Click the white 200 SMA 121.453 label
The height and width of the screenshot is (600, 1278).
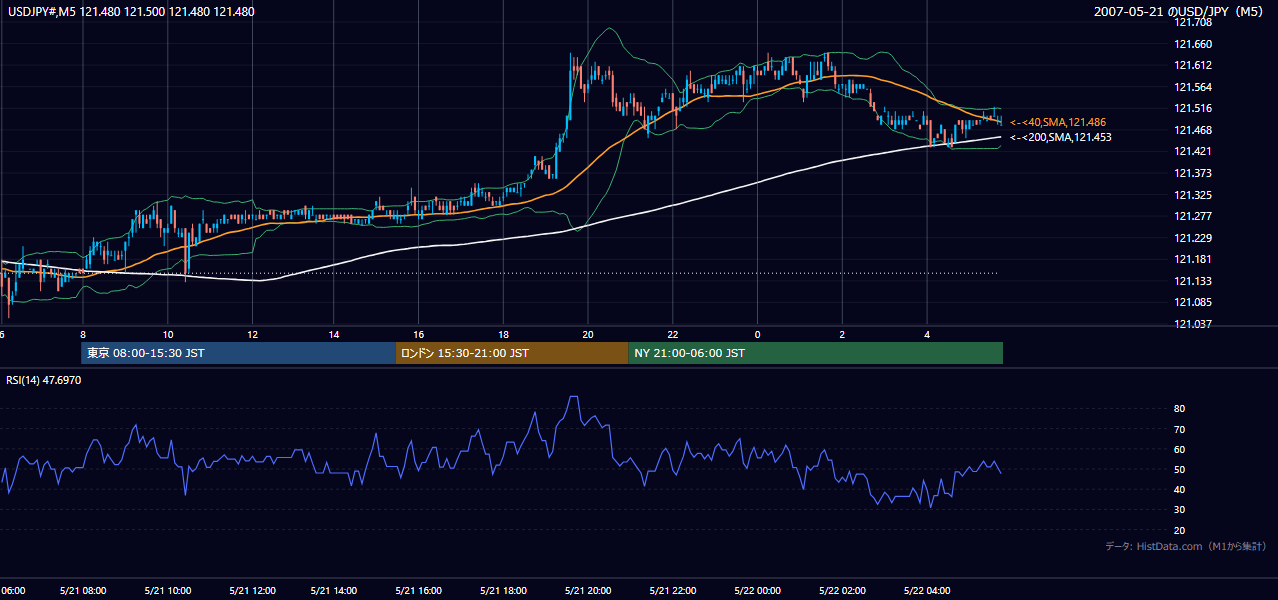point(1060,137)
